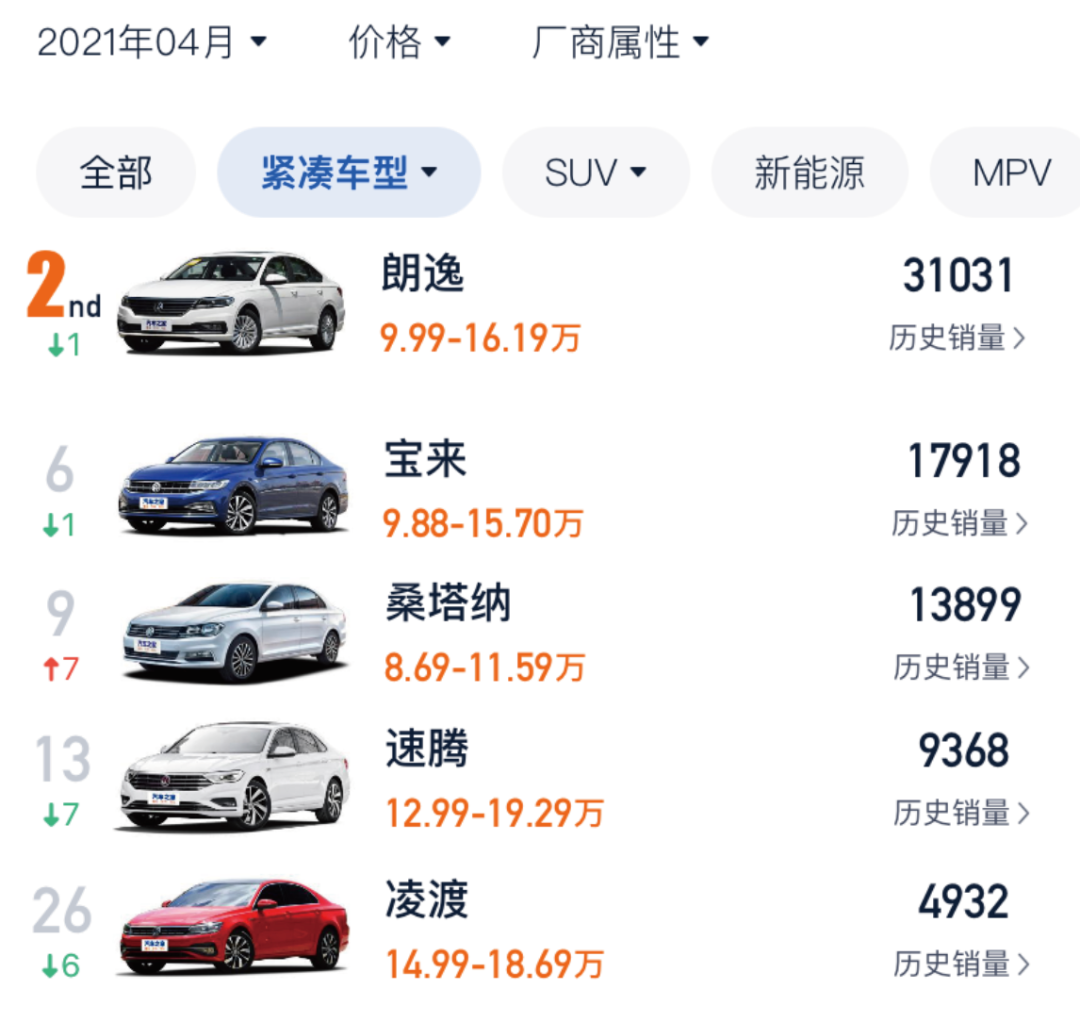Expand the 价格 price filter
This screenshot has height=1022, width=1080.
coord(399,43)
